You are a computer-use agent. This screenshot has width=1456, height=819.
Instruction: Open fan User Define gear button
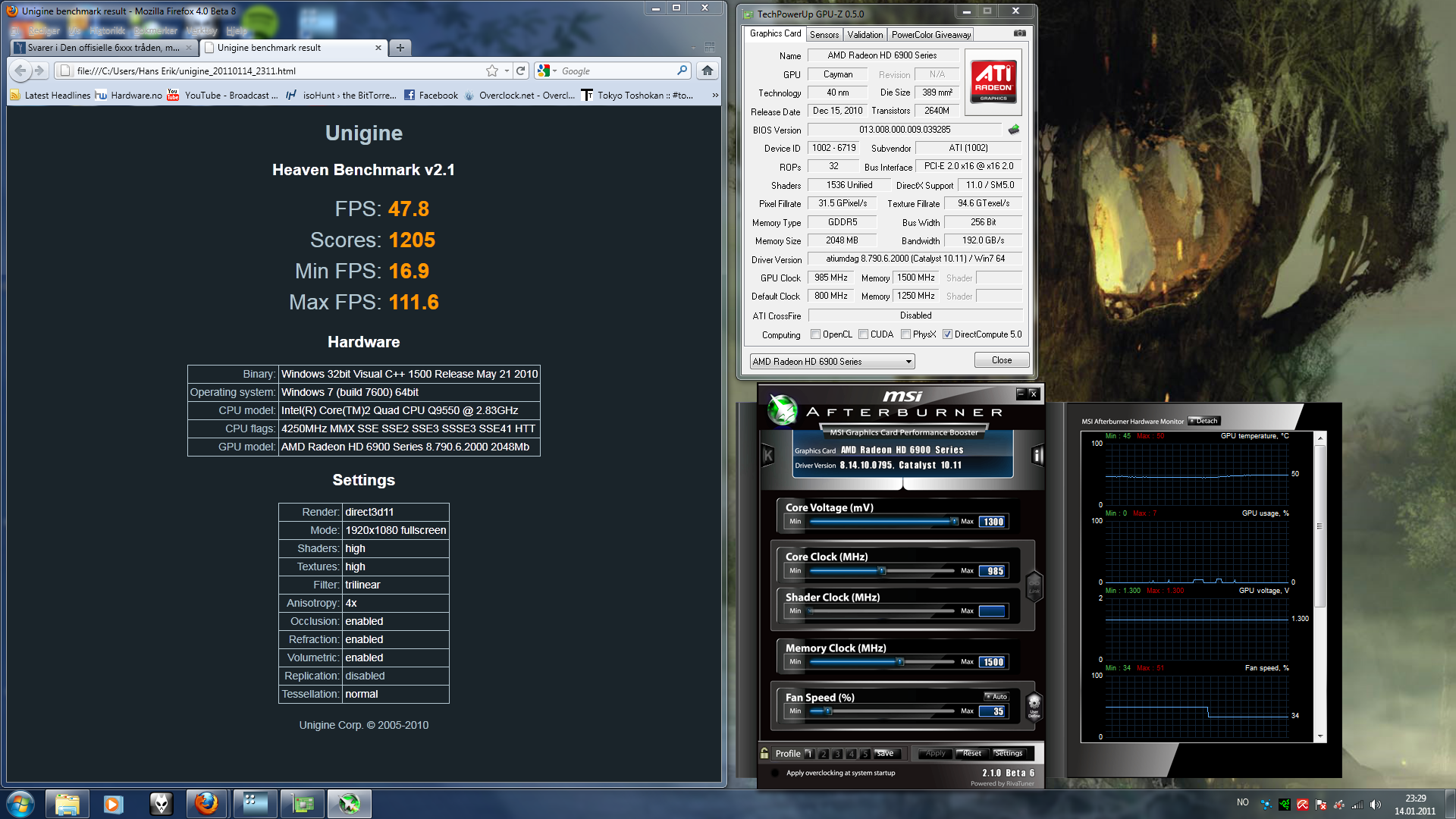pyautogui.click(x=1034, y=705)
